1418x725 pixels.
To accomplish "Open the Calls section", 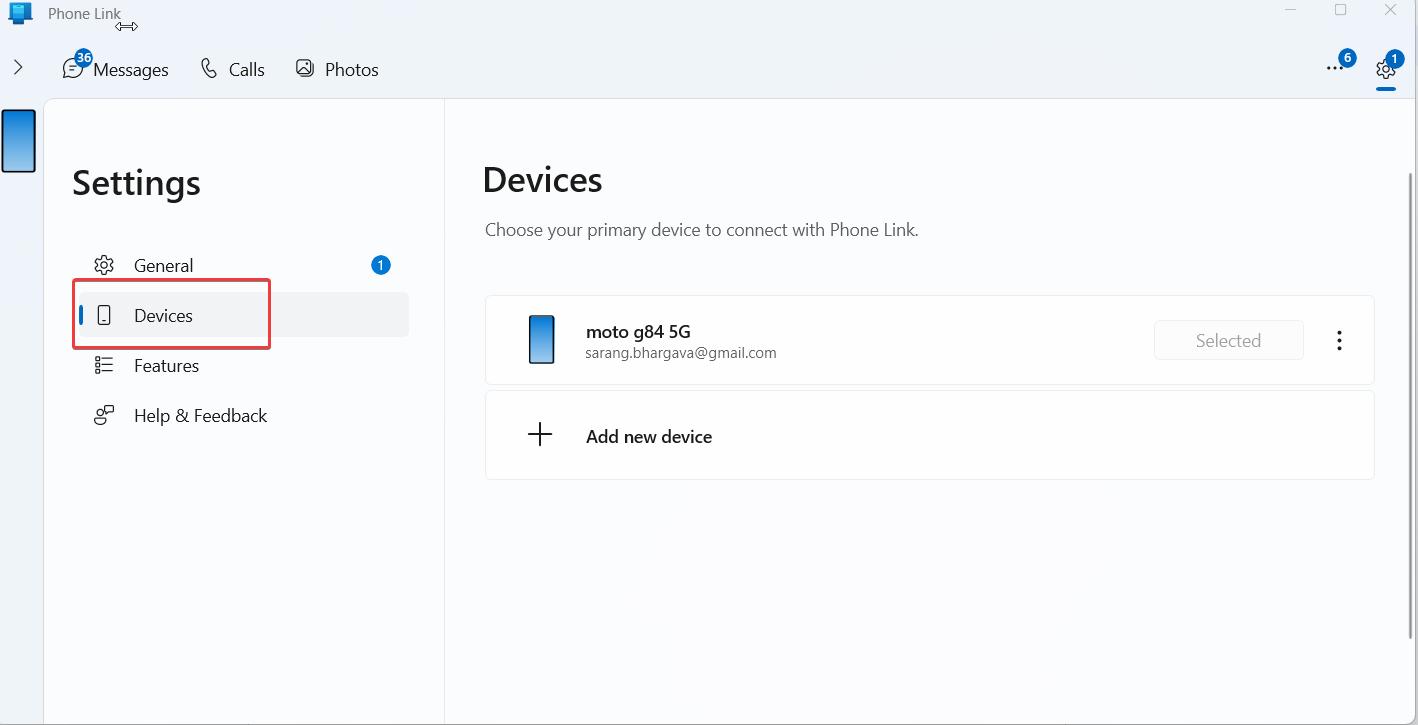I will point(231,69).
